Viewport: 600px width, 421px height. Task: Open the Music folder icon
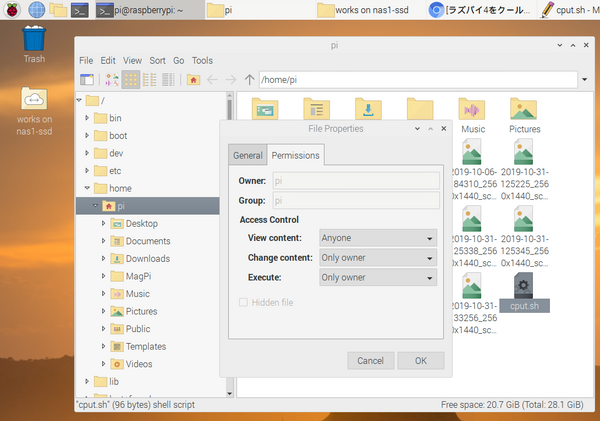[473, 114]
